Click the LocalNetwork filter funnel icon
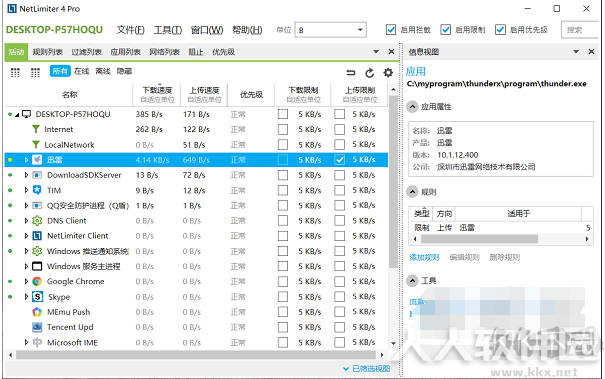Viewport: 605px width, 379px height. 35,145
